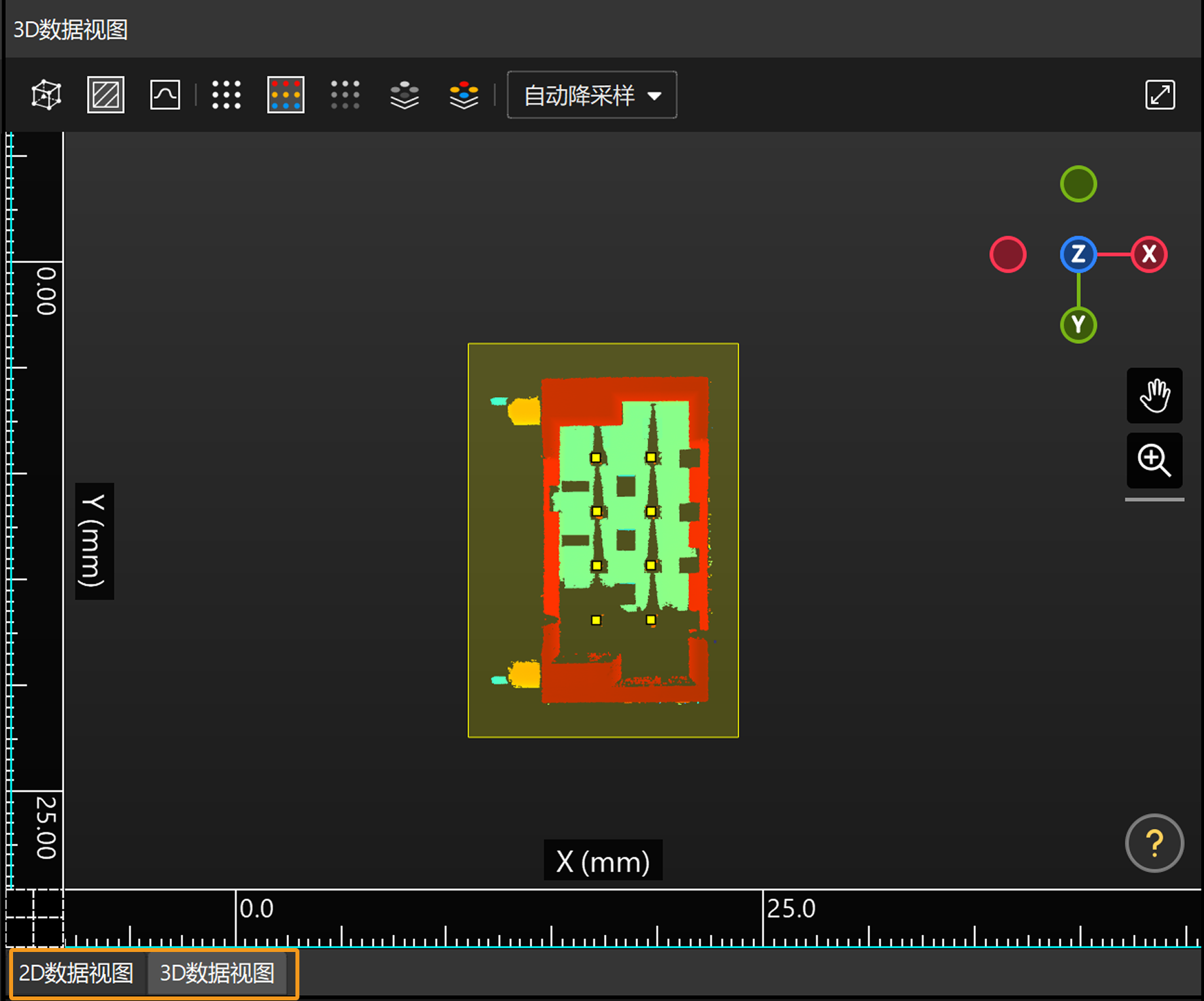Open the depth curve view icon
Viewport: 1204px width, 1001px height.
(x=163, y=94)
